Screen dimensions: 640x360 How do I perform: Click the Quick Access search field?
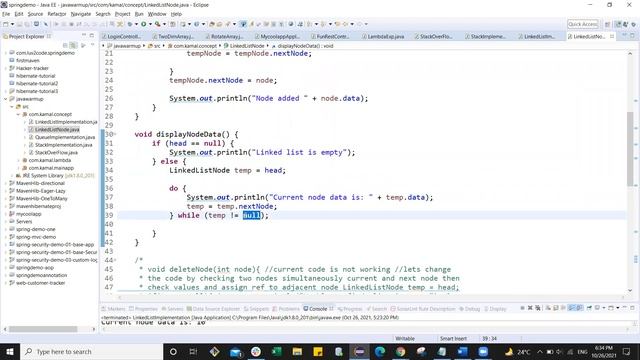coord(582,24)
